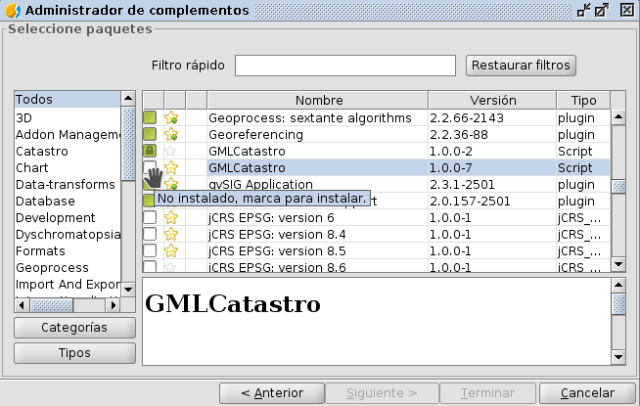Click the star icon of Geoprocess: sextante algorithms
The image size is (640, 406).
click(x=171, y=118)
